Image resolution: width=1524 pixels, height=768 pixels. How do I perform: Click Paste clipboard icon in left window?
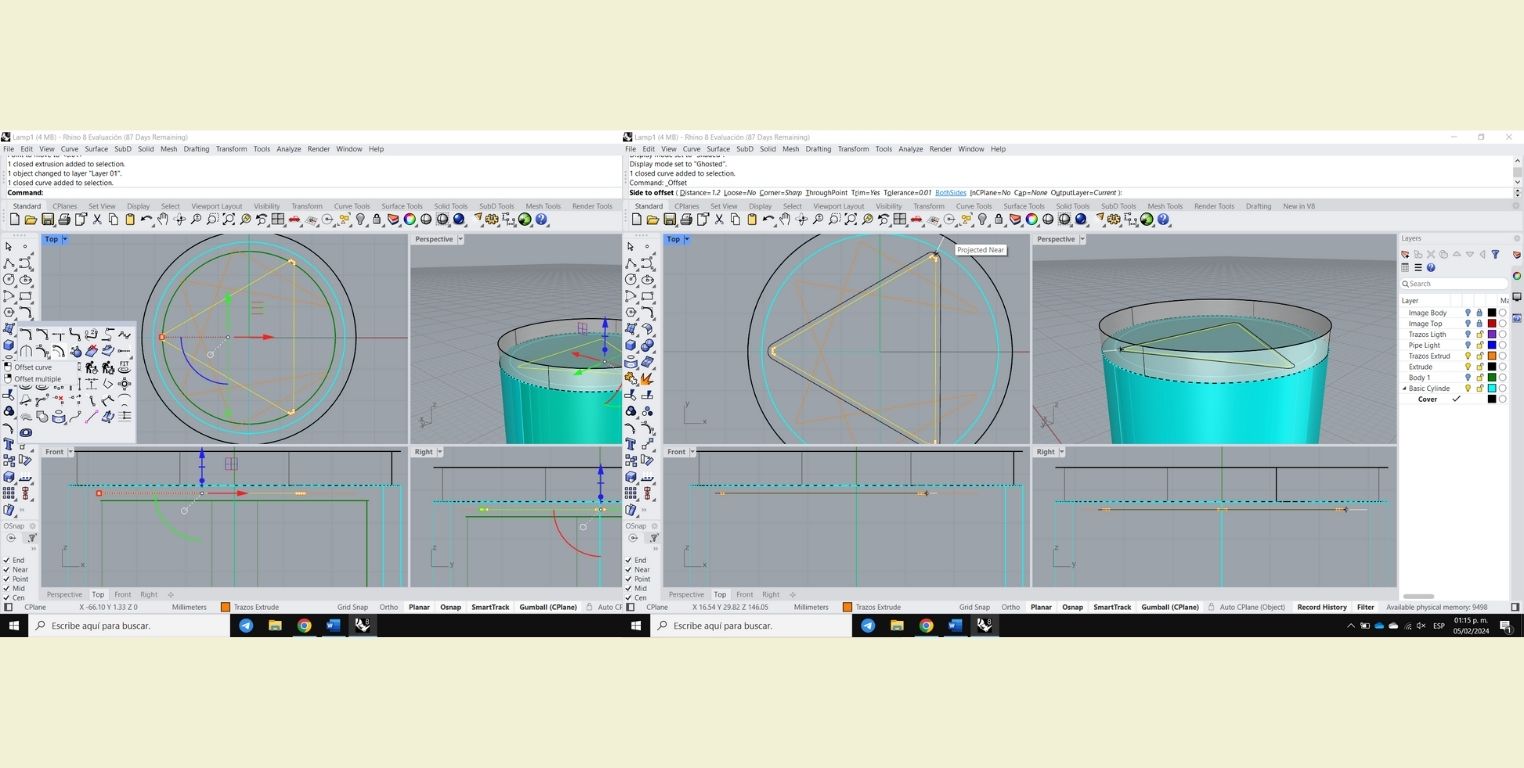click(x=130, y=219)
